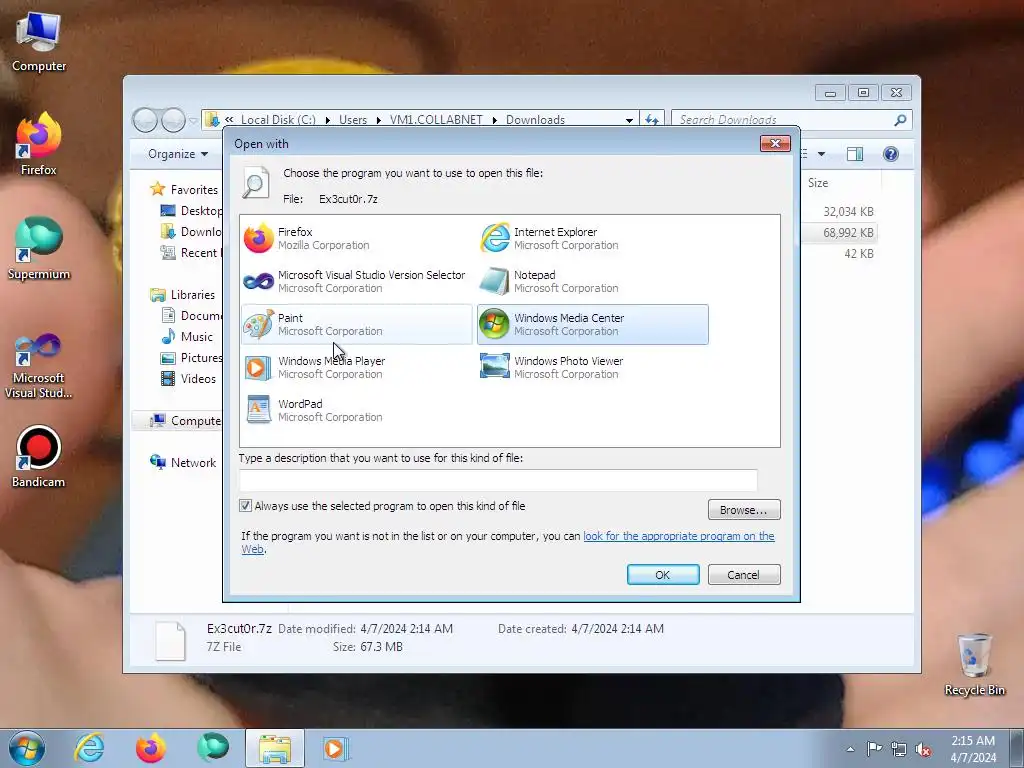This screenshot has height=768, width=1024.
Task: Click the Explorer Forward navigation button
Action: [x=173, y=120]
